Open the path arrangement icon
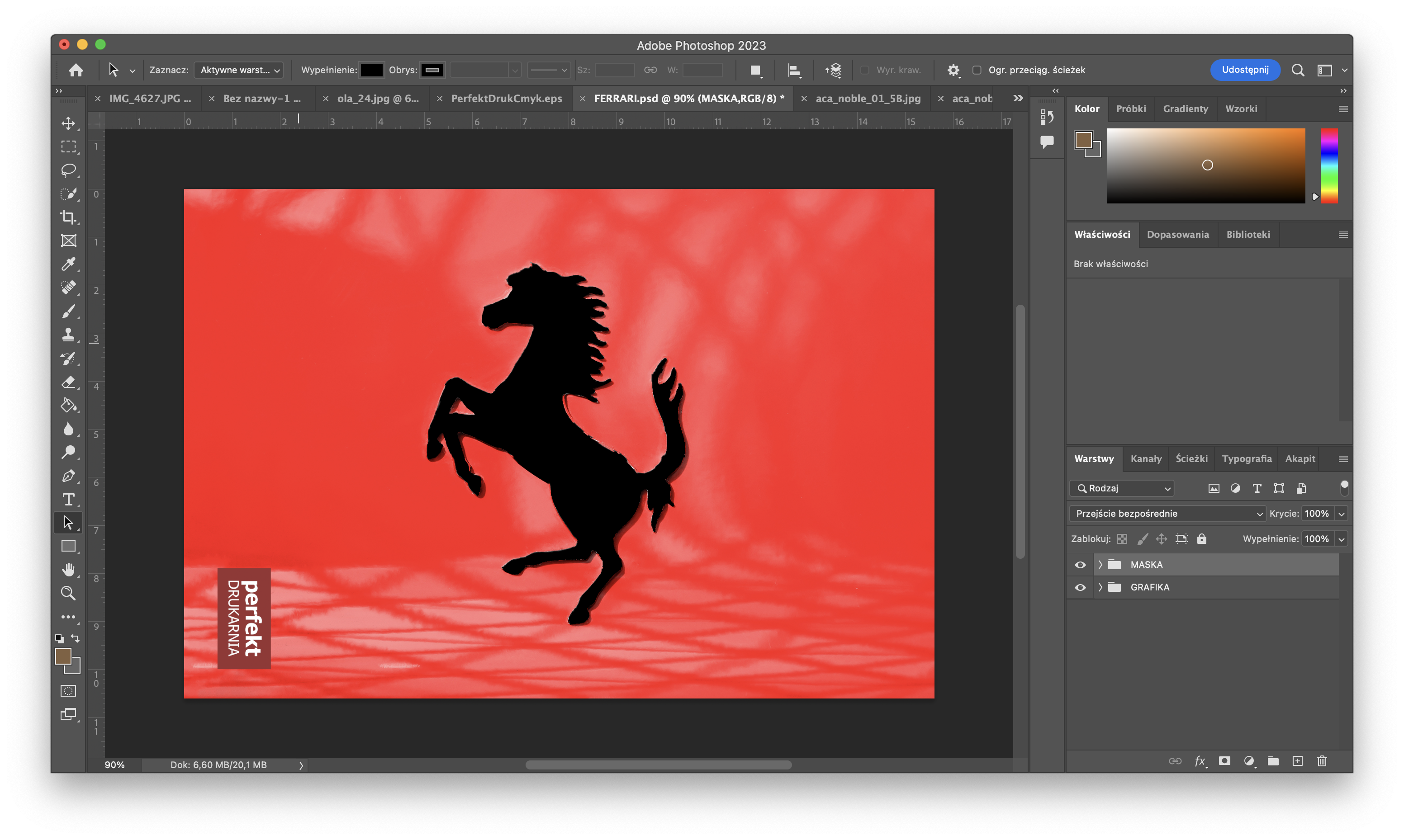1404x840 pixels. 833,70
